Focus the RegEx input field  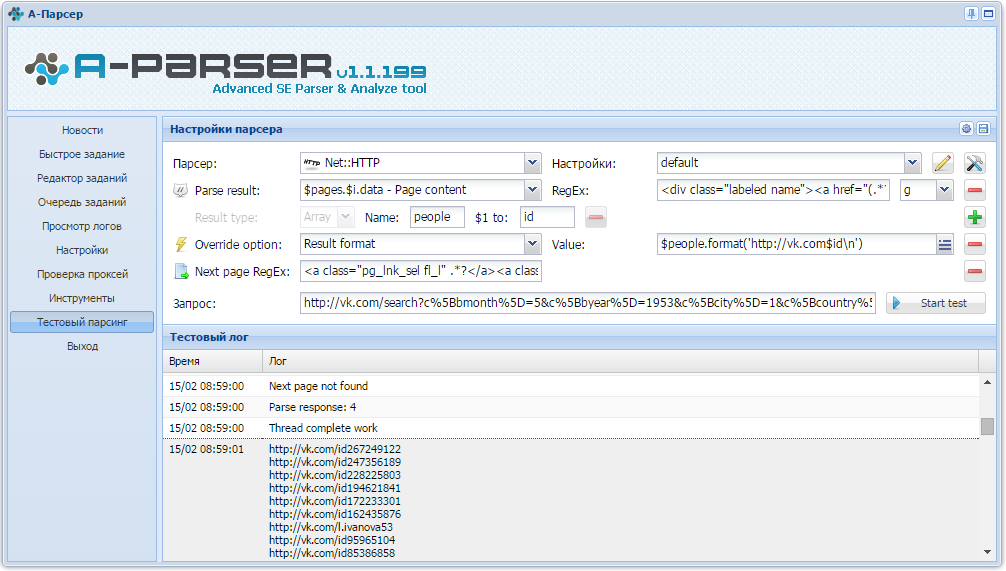pyautogui.click(x=773, y=190)
